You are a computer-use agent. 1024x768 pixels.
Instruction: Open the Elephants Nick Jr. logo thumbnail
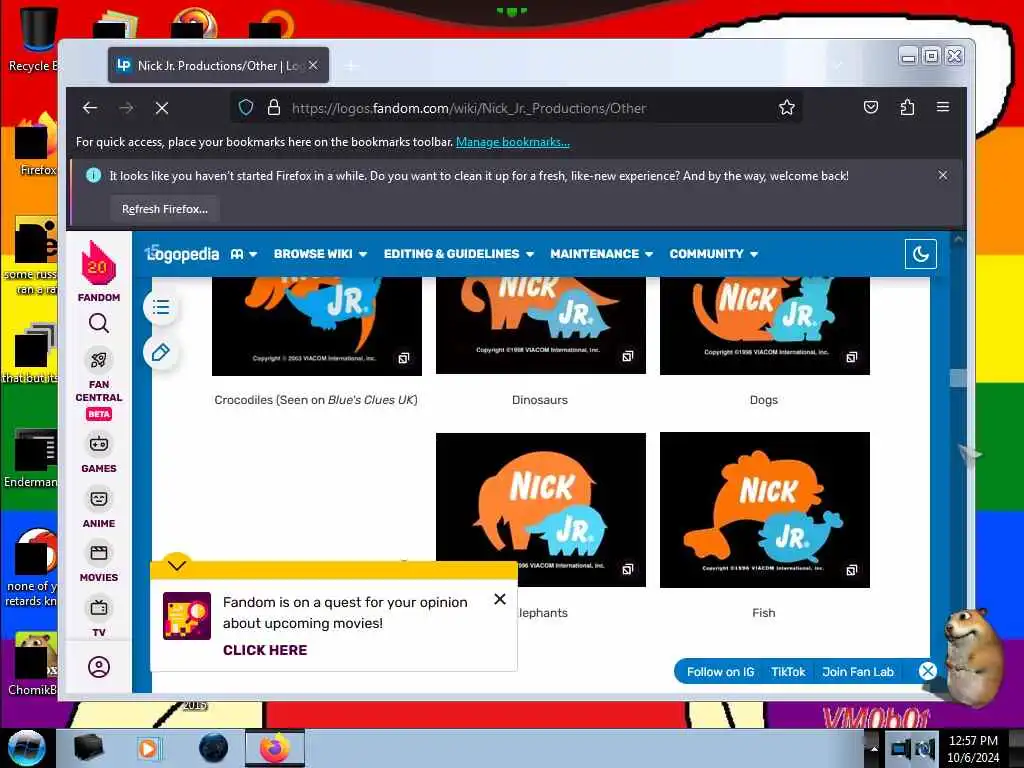click(541, 509)
